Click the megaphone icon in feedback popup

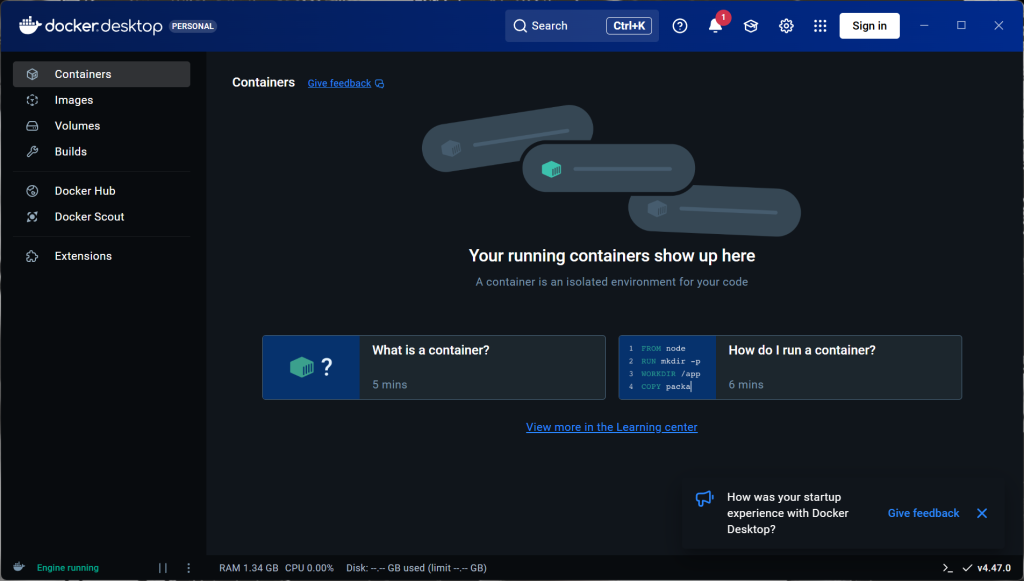click(x=704, y=499)
